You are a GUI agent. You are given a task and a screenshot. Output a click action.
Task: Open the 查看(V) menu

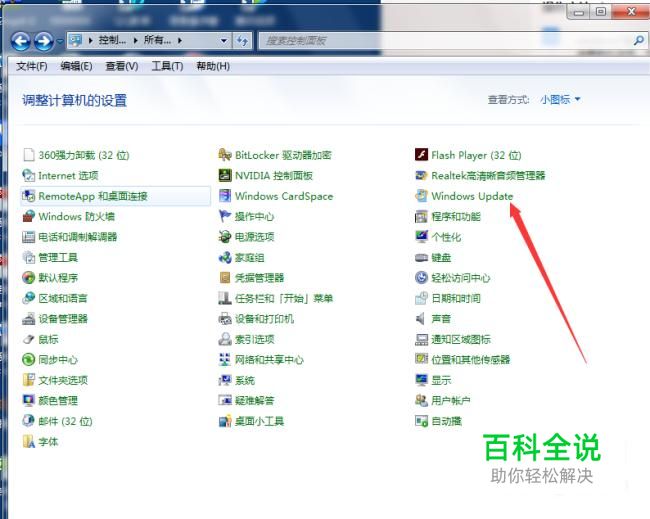click(x=121, y=66)
